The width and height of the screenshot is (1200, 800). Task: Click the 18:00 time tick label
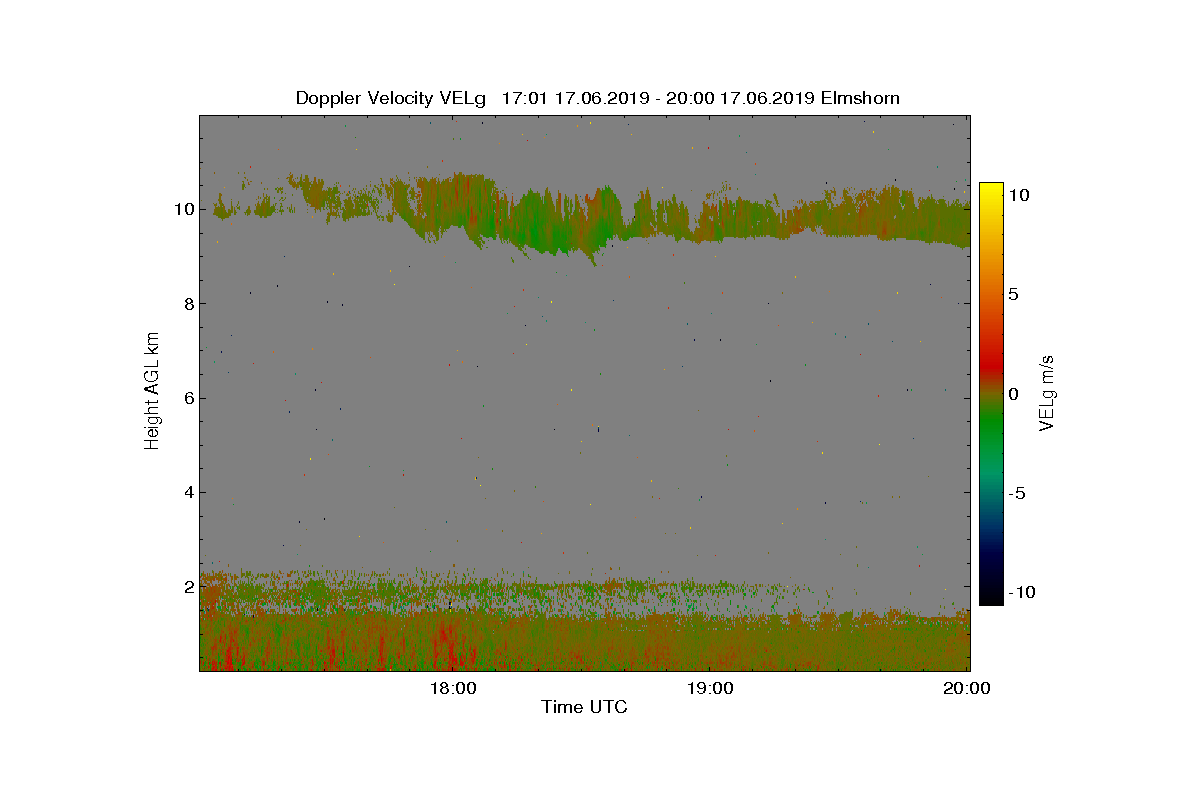tap(453, 688)
